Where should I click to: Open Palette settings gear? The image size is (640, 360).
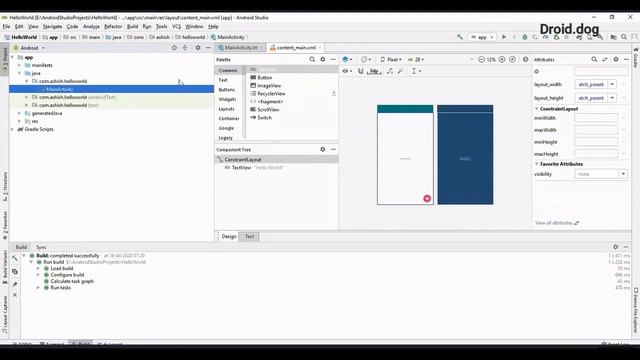tap(323, 59)
